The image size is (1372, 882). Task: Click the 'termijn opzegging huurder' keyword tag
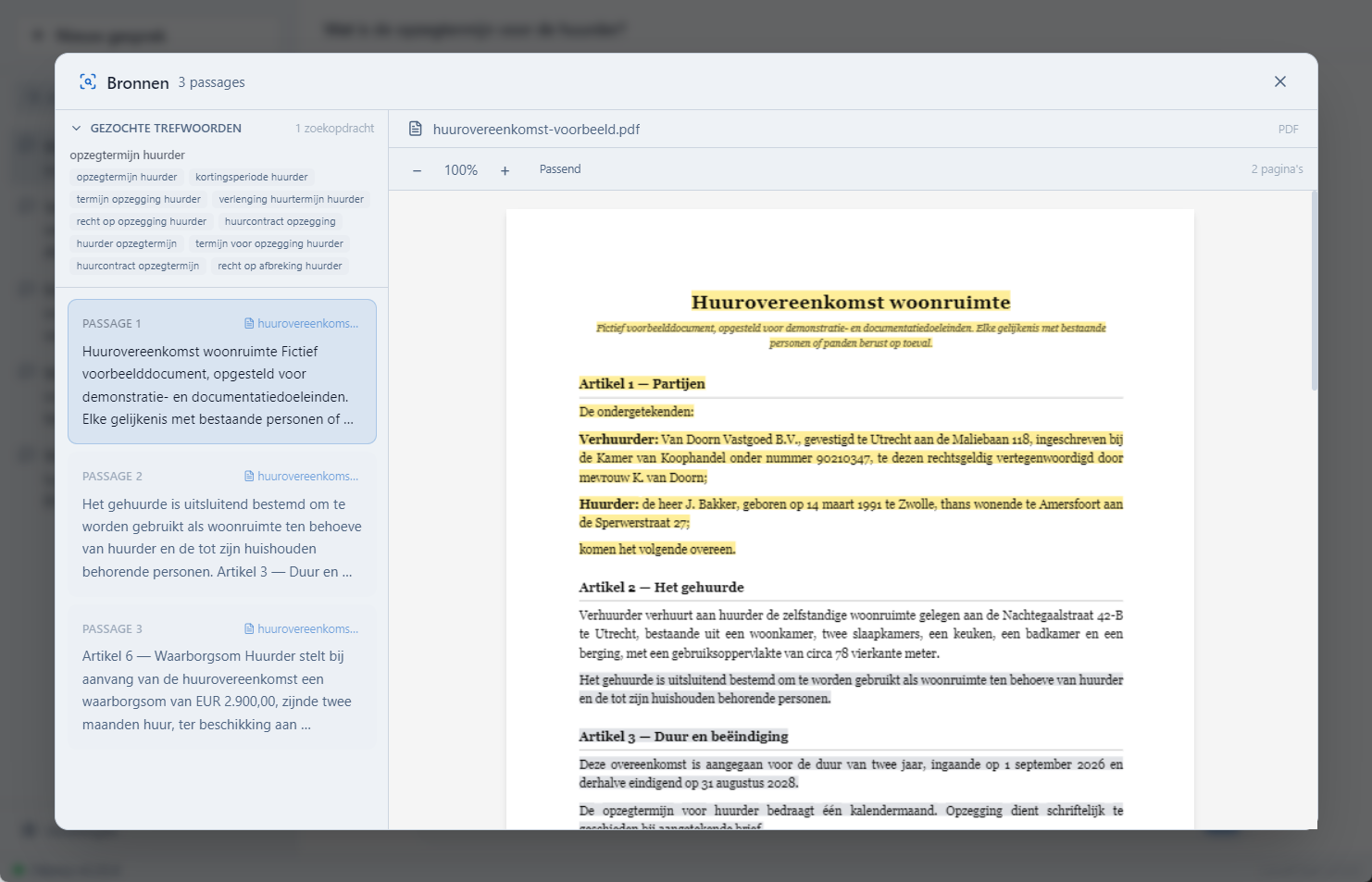[x=139, y=199]
